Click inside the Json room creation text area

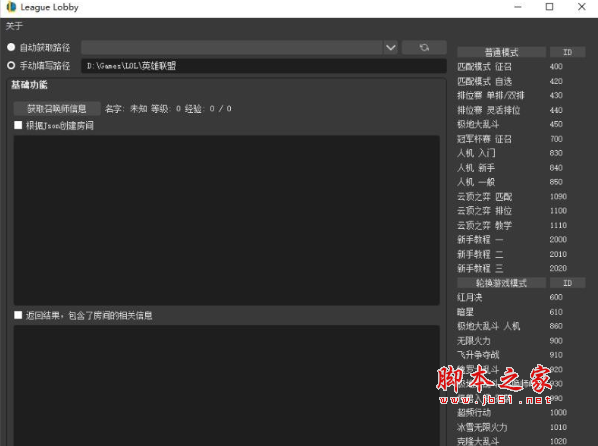[227, 220]
